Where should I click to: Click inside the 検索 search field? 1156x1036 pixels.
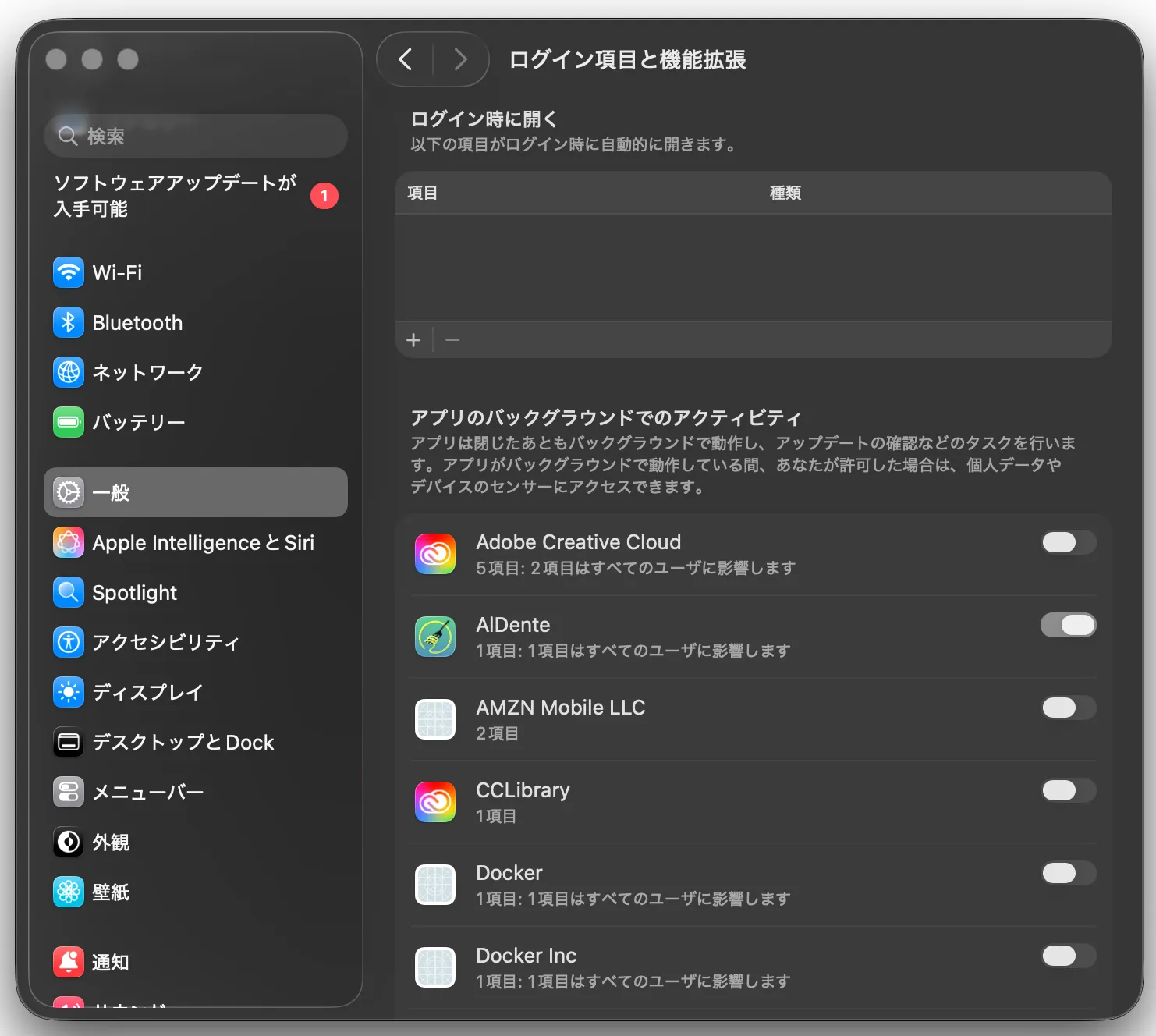(195, 135)
